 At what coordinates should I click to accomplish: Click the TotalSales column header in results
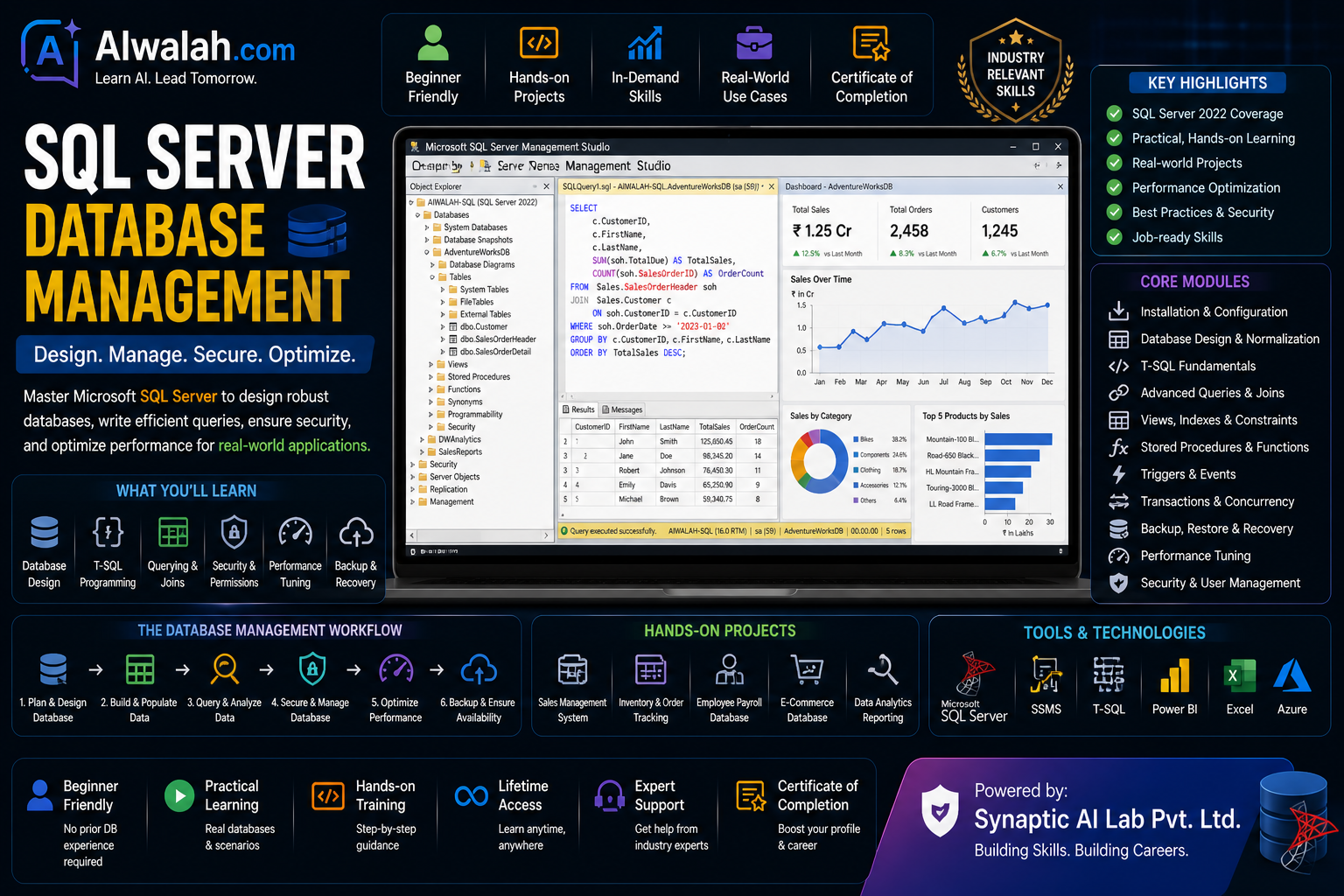tap(715, 427)
